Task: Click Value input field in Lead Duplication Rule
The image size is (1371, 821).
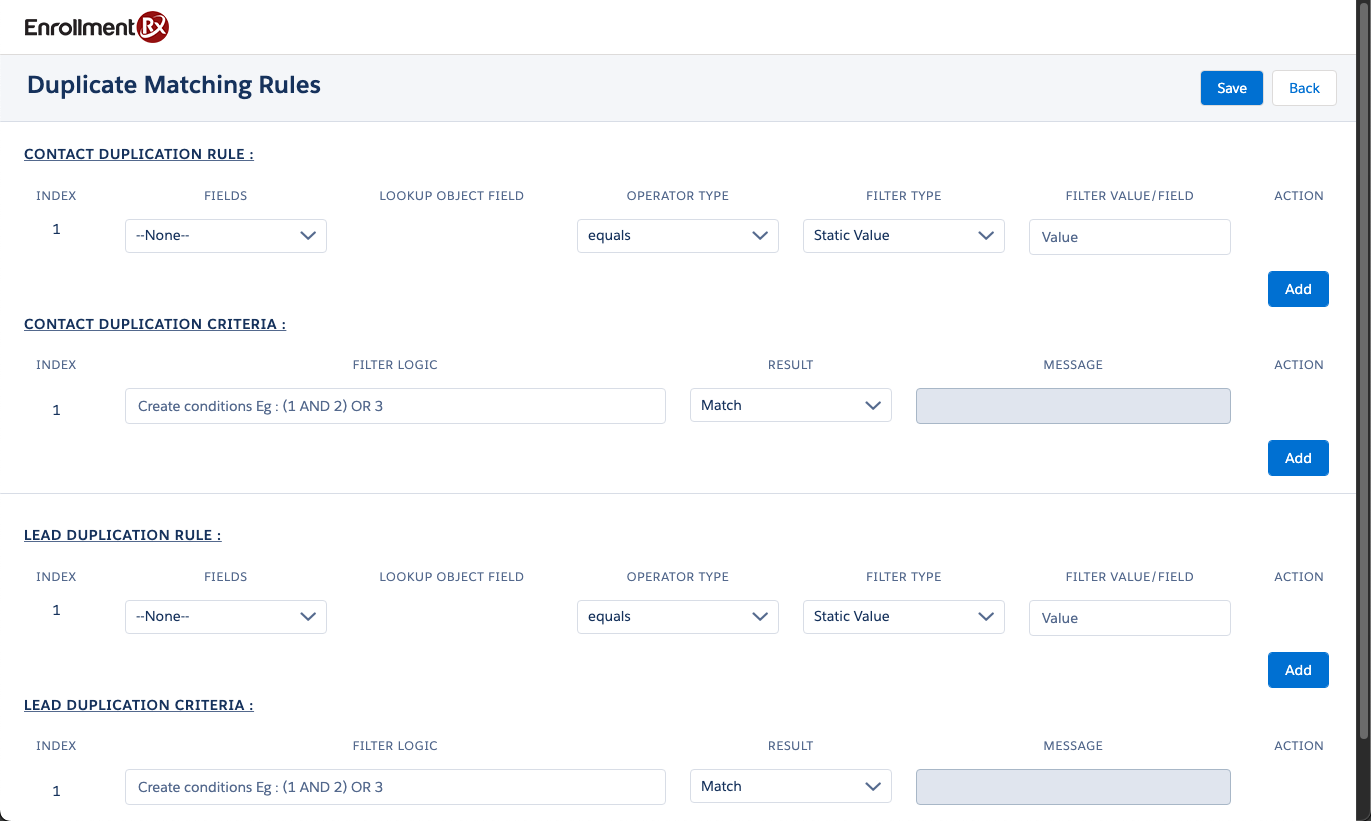Action: pyautogui.click(x=1129, y=618)
